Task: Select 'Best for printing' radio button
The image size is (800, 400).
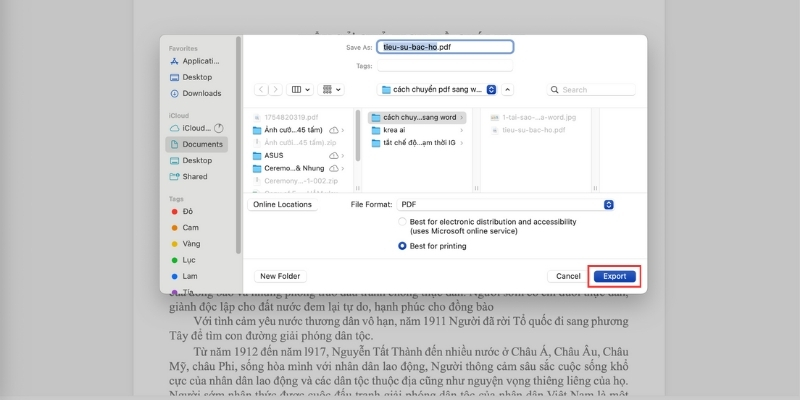Action: pyautogui.click(x=403, y=245)
